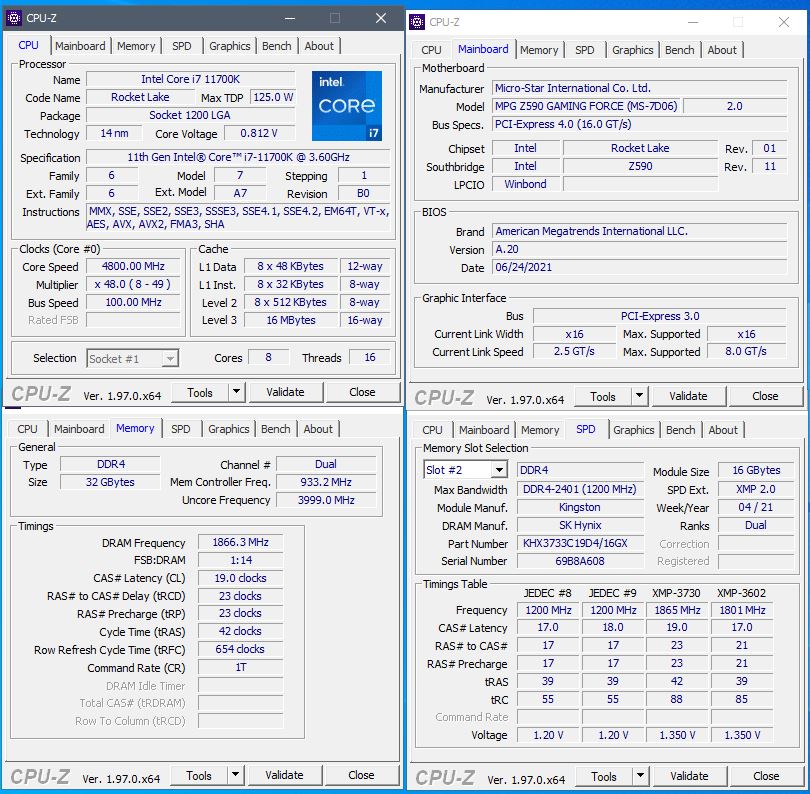Select CPU tab in the Mainboard window

click(431, 50)
